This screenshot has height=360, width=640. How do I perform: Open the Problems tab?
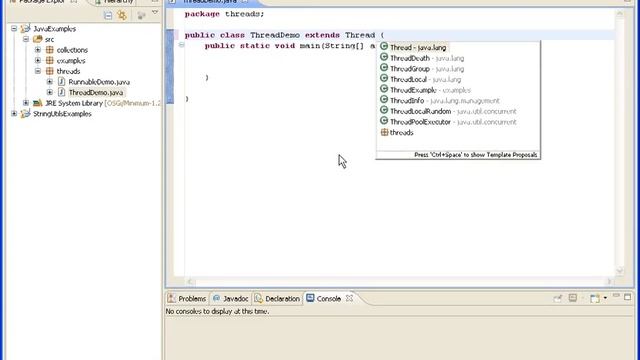(x=187, y=299)
